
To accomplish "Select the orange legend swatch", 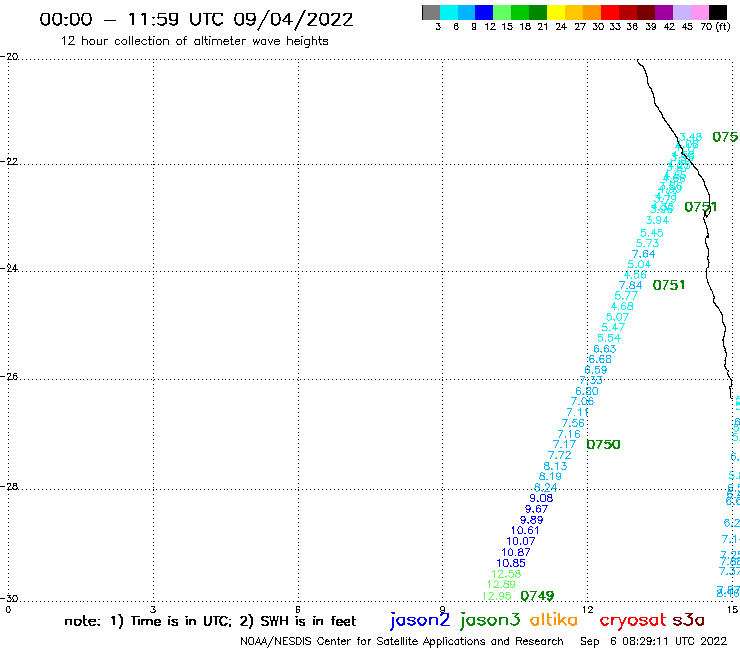I will pyautogui.click(x=592, y=12).
